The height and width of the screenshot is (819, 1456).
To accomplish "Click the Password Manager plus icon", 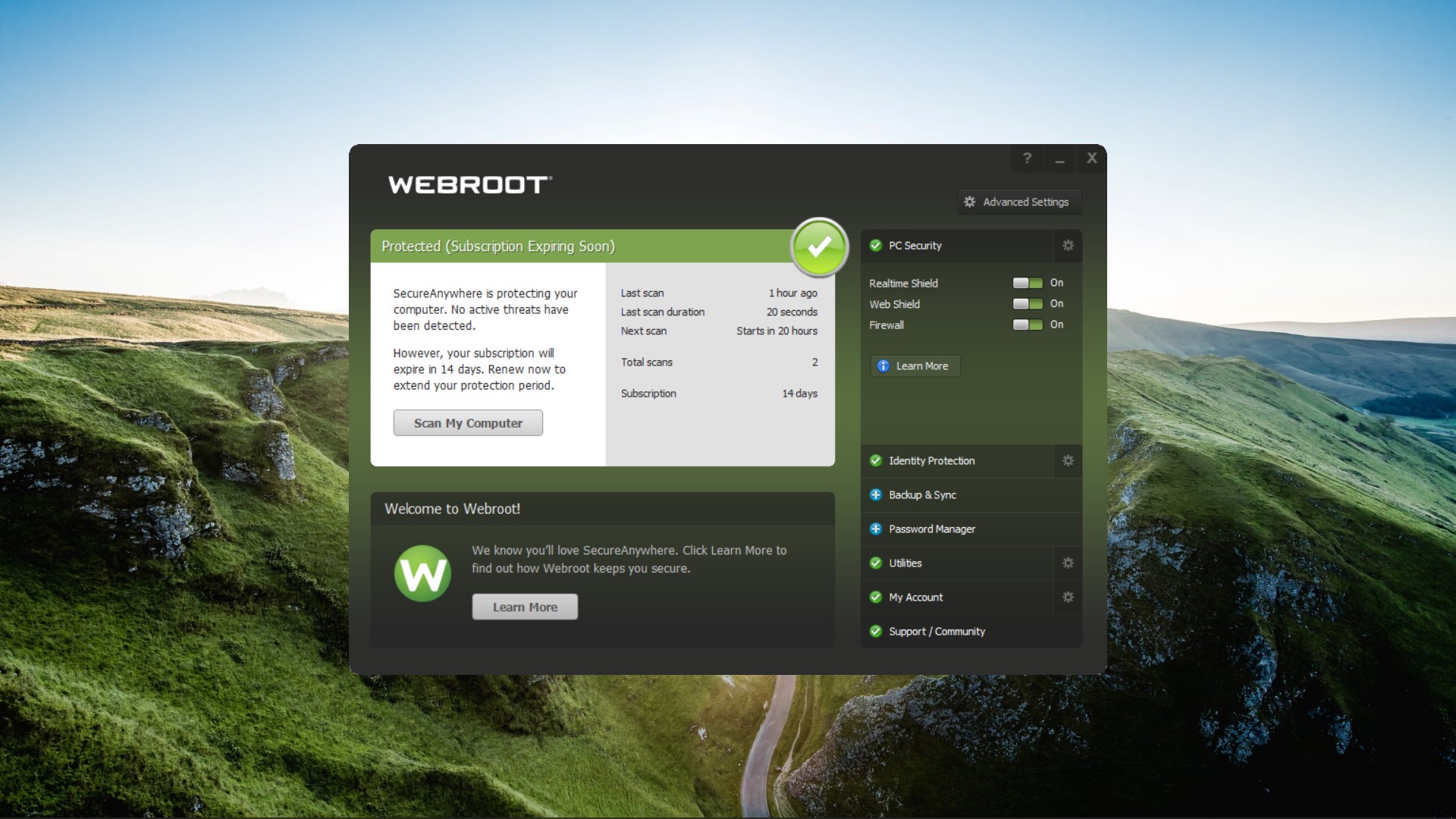I will [x=876, y=528].
